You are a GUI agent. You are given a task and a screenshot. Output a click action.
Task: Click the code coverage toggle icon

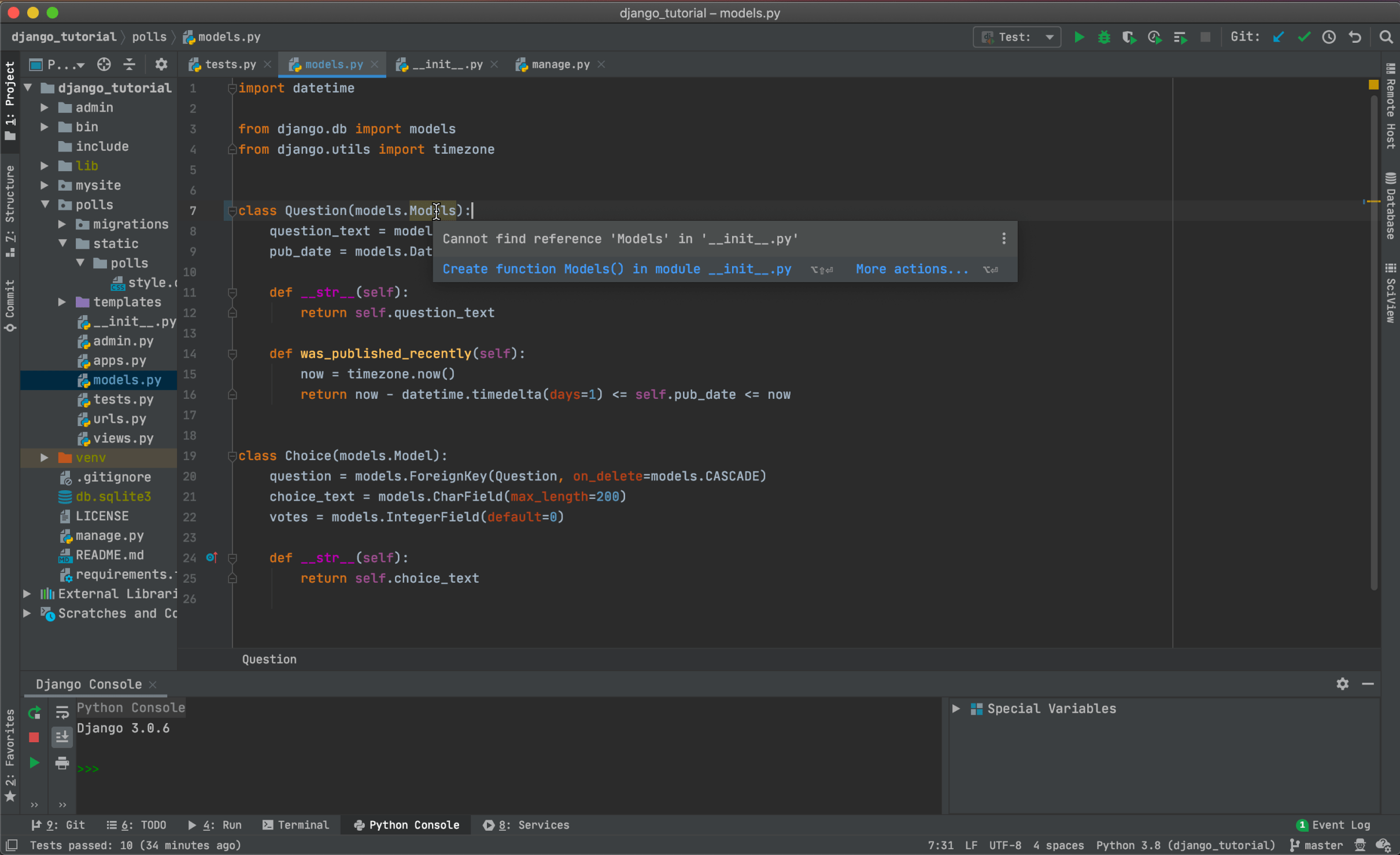[x=1129, y=37]
